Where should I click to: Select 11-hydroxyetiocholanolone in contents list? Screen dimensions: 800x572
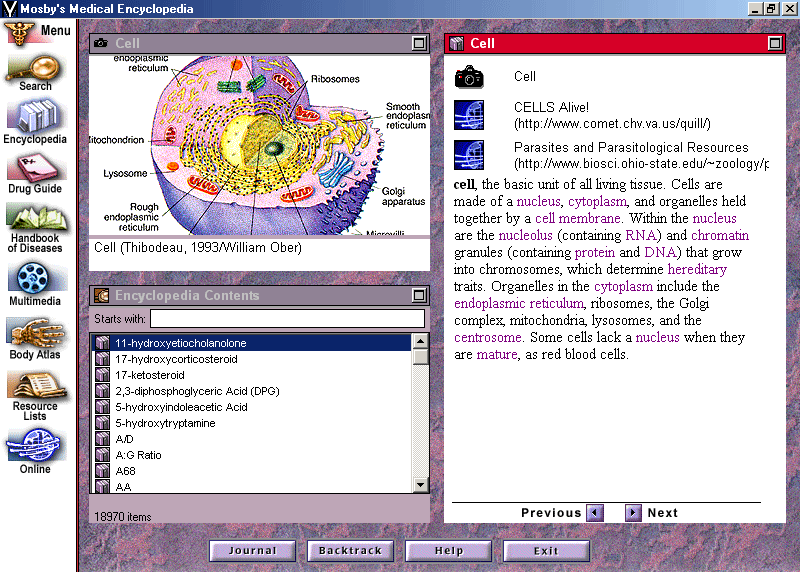click(252, 343)
